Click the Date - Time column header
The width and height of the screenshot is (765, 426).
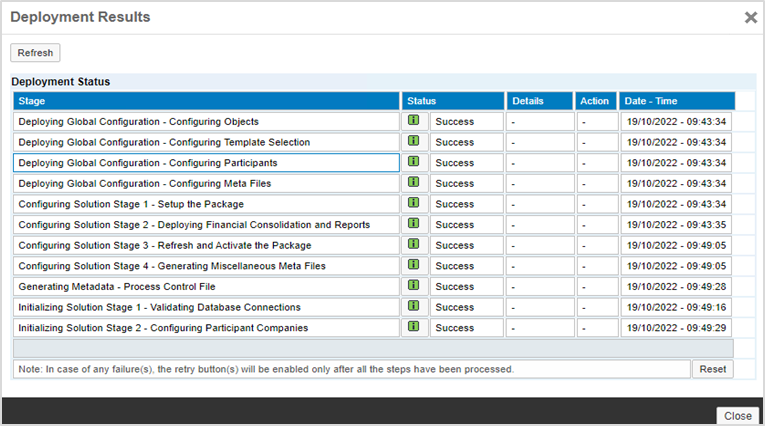tap(677, 101)
